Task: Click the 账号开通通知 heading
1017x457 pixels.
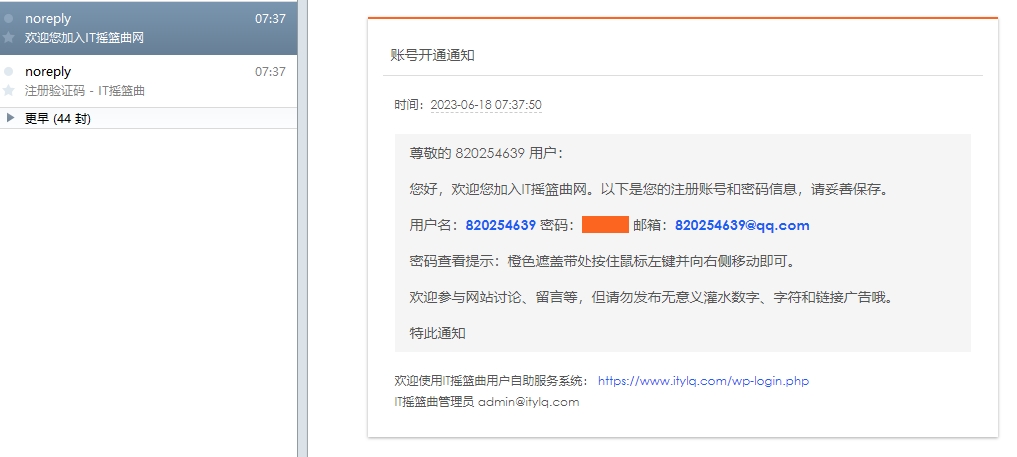Action: pos(432,55)
